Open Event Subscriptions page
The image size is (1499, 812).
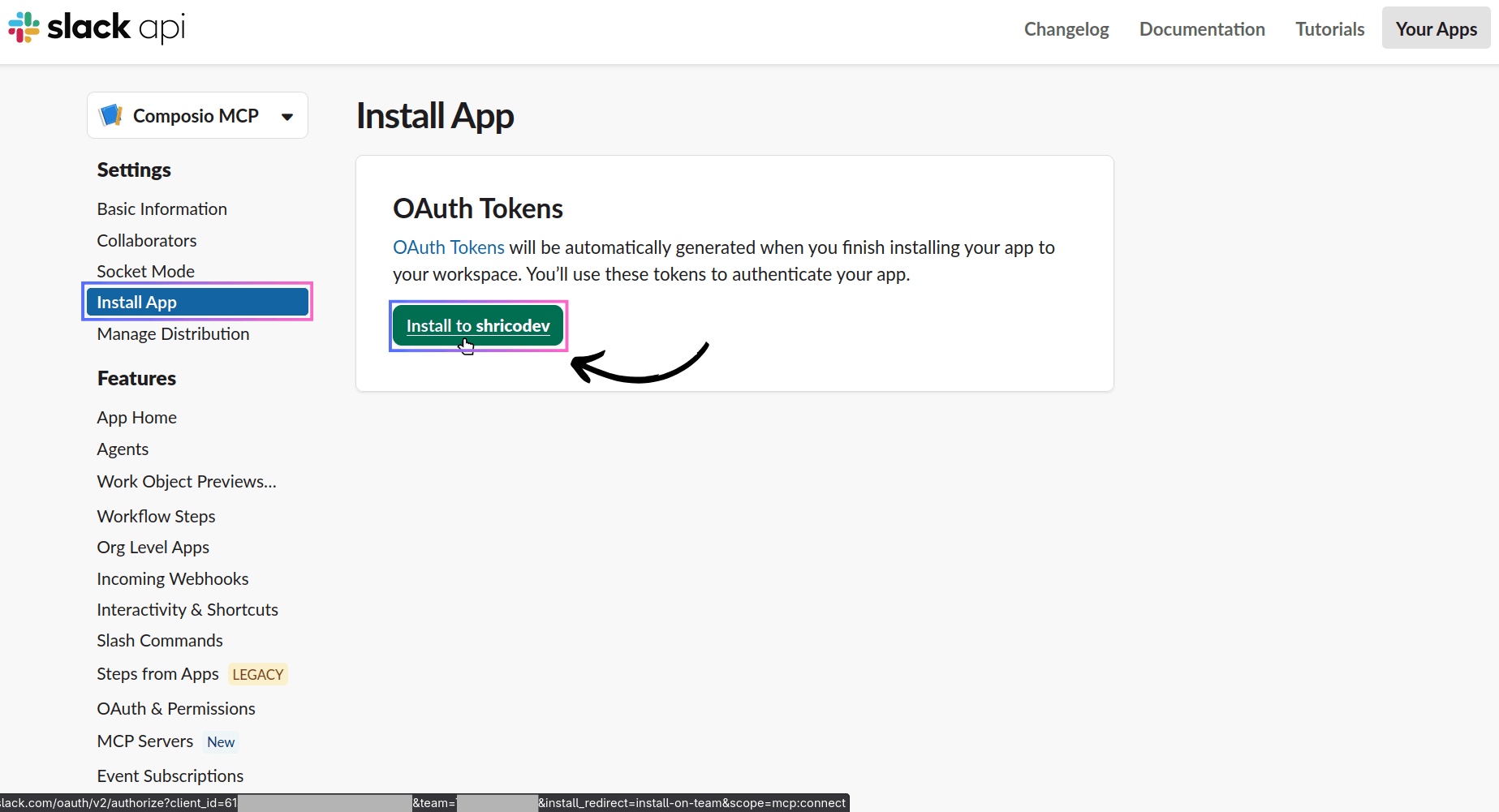point(170,776)
